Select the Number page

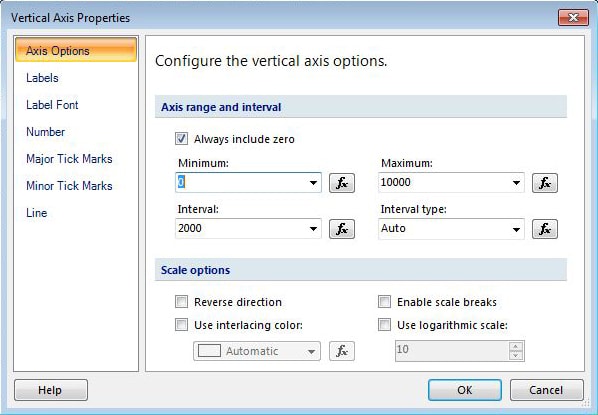(x=45, y=132)
